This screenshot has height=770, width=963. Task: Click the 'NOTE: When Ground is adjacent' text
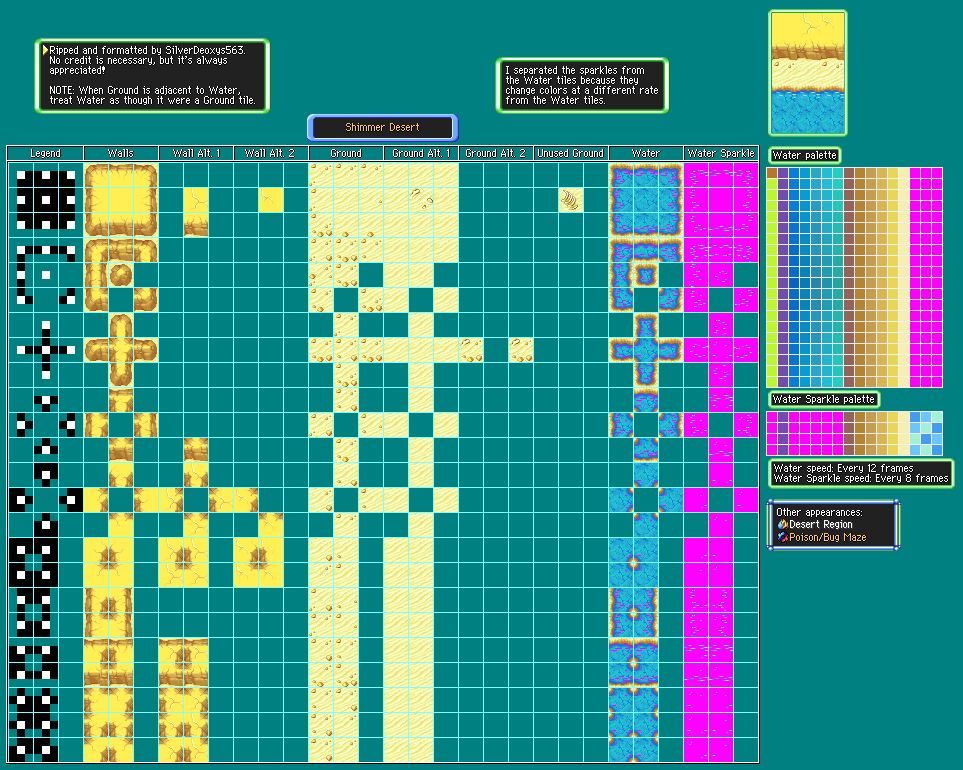[145, 90]
